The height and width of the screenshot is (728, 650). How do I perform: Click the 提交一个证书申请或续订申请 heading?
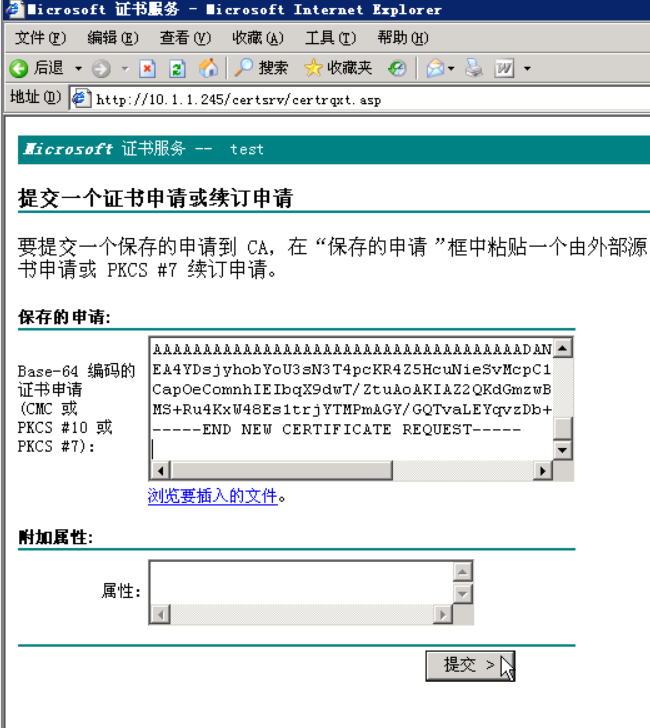tap(156, 198)
